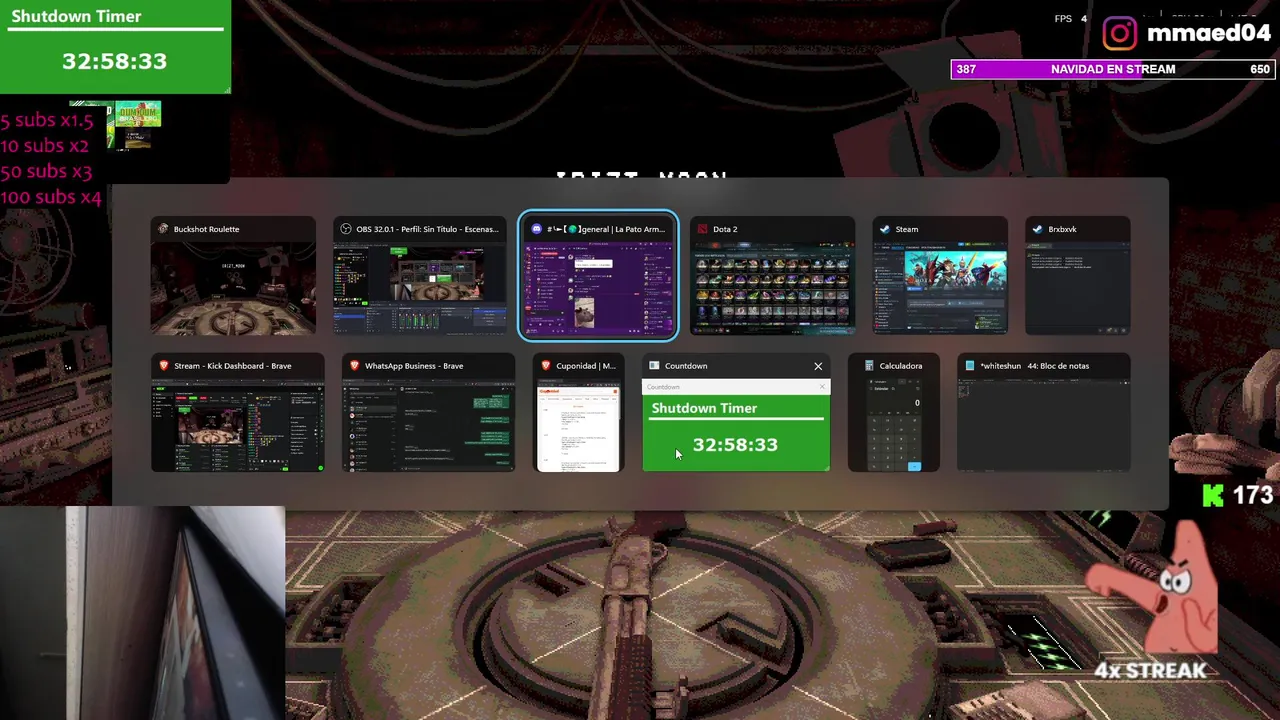Viewport: 1280px width, 720px height.
Task: Click the mmaed04 username text
Action: pos(1208,33)
